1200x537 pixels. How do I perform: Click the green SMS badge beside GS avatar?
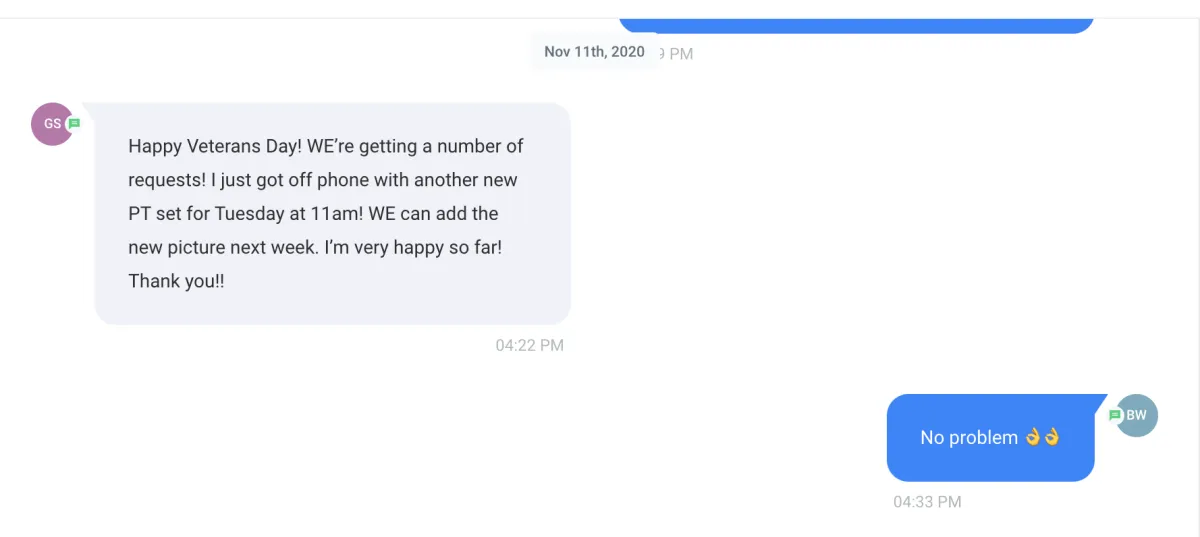tap(74, 124)
